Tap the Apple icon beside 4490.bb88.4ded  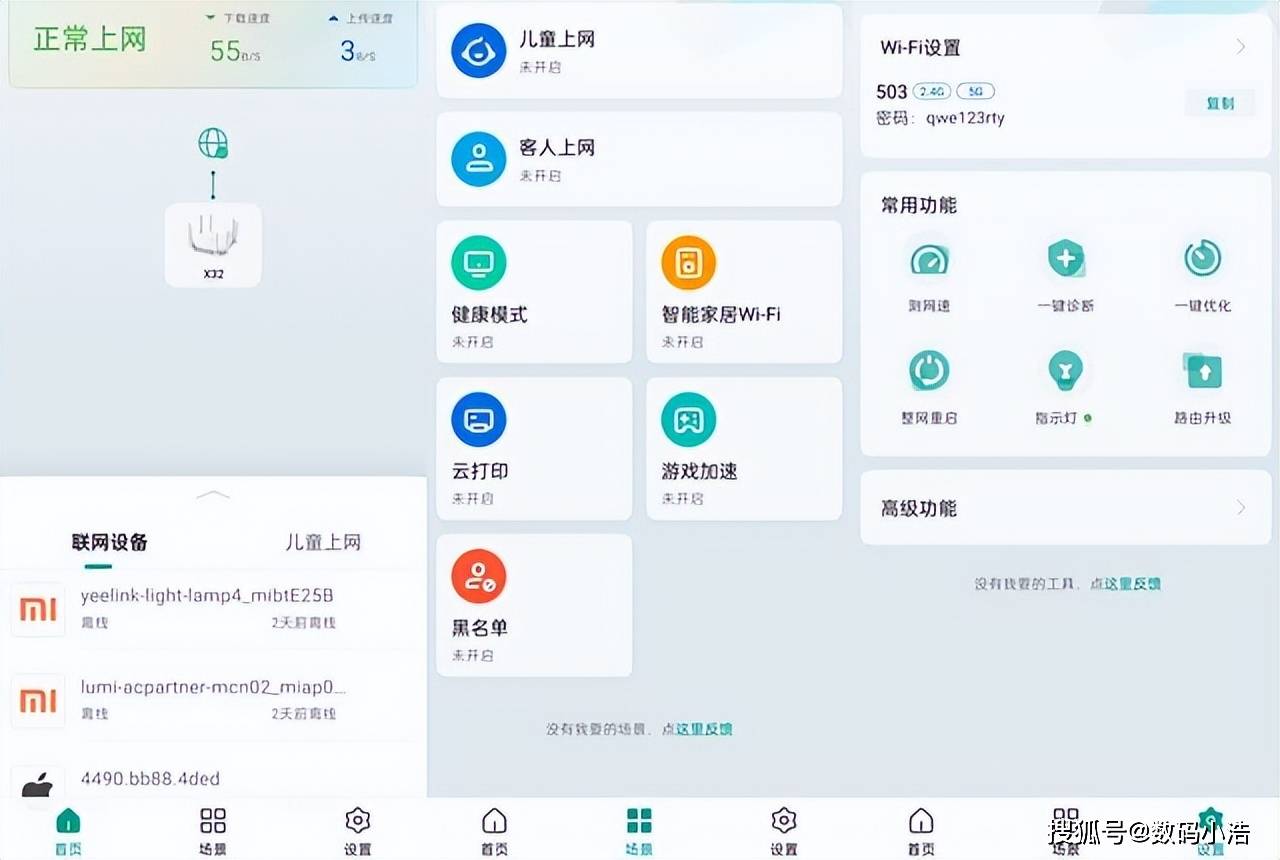38,786
